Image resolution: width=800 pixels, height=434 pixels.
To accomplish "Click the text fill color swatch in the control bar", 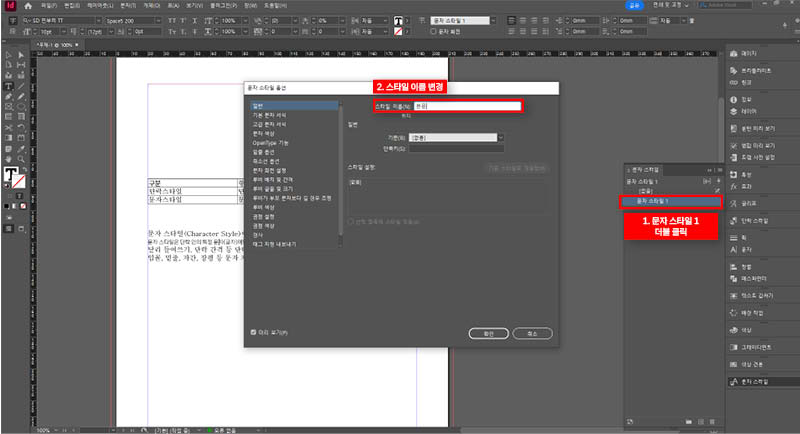I will point(398,20).
